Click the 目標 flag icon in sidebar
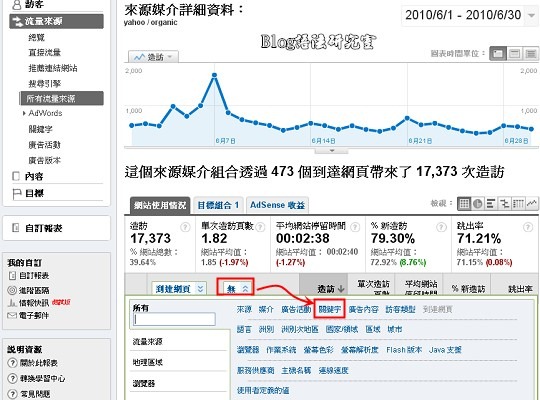Screen dimensions: 540x400 click(x=16, y=194)
